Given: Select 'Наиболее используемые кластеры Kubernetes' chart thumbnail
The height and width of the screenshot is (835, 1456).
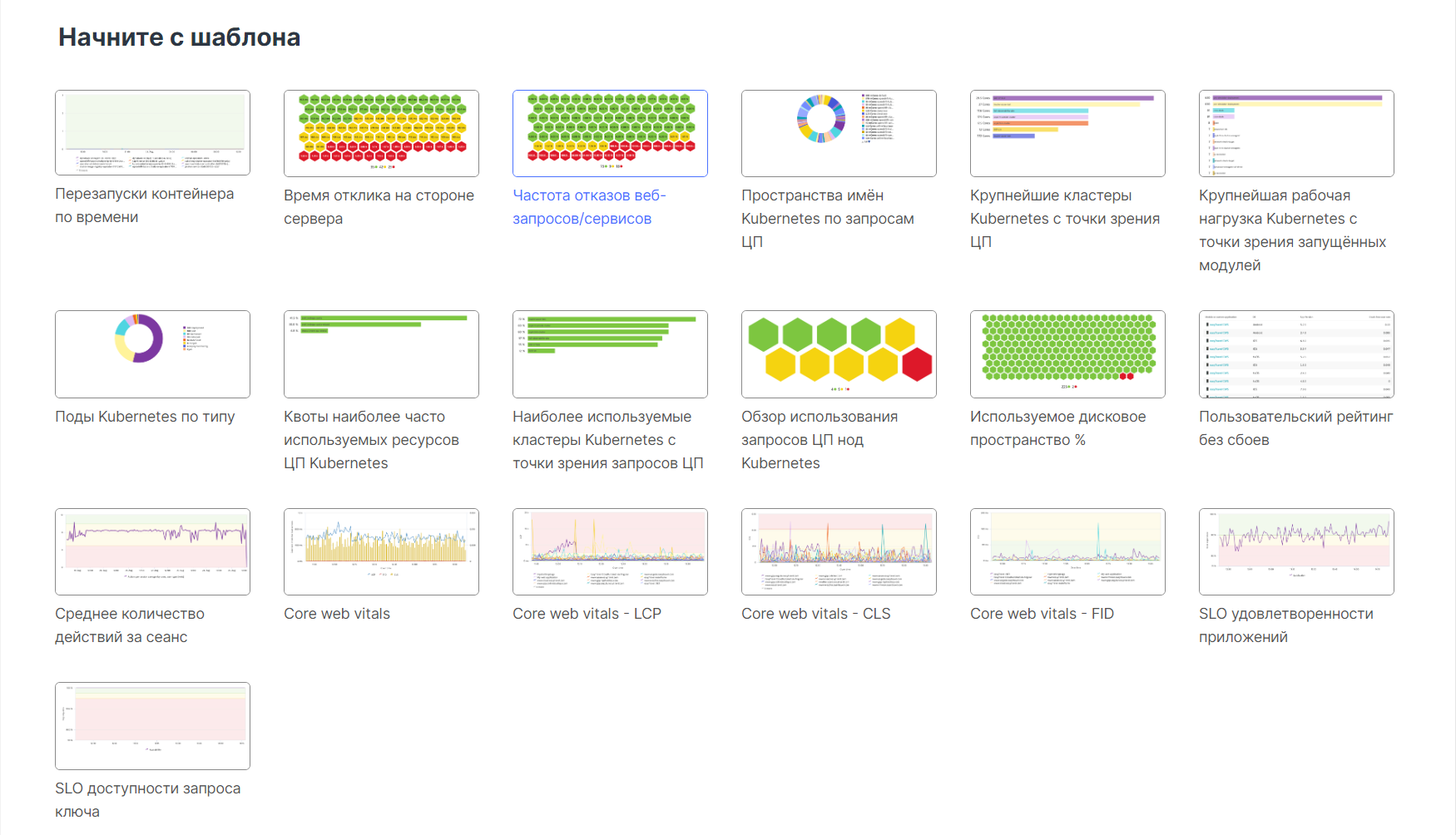Looking at the screenshot, I should (610, 354).
